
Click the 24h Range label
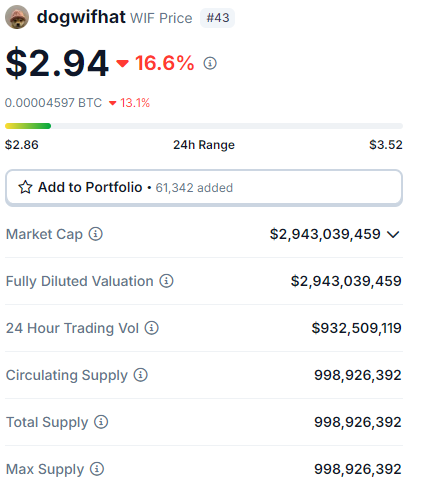pyautogui.click(x=204, y=145)
